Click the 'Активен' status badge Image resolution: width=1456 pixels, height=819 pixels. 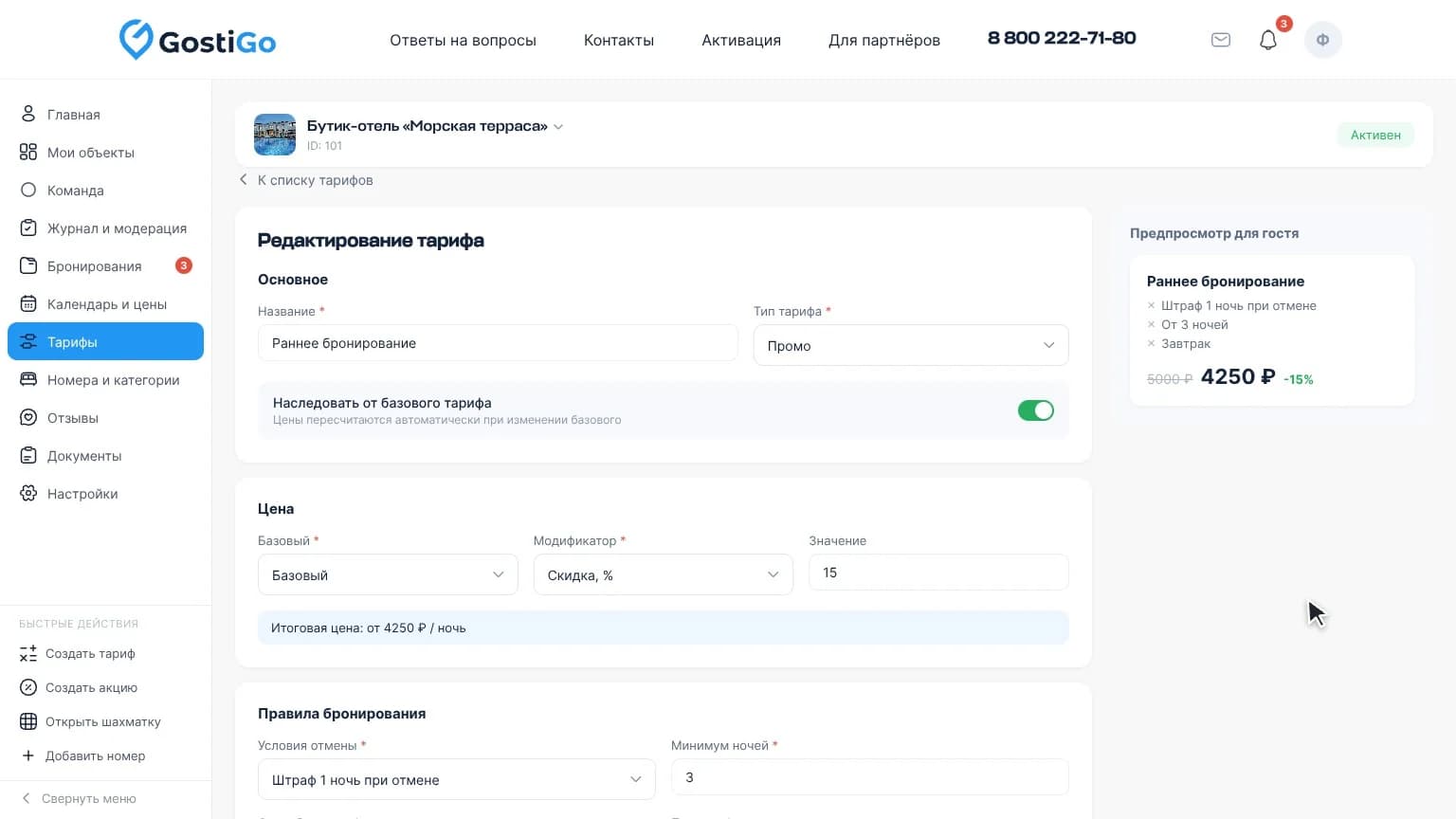(x=1375, y=135)
